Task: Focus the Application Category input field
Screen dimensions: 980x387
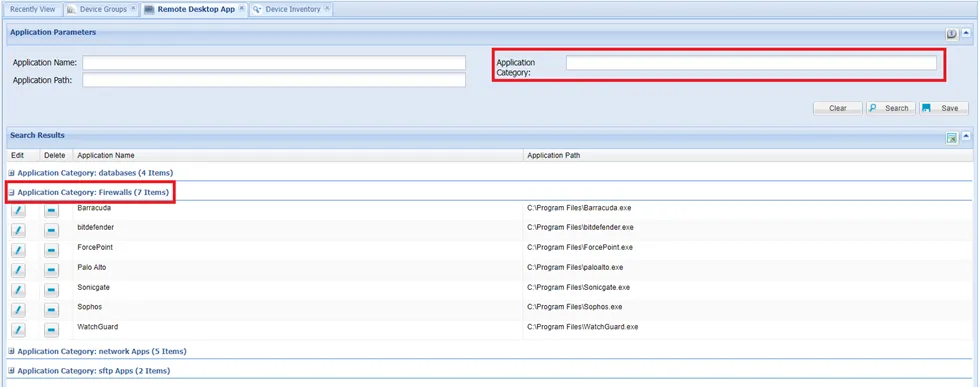Action: click(751, 63)
